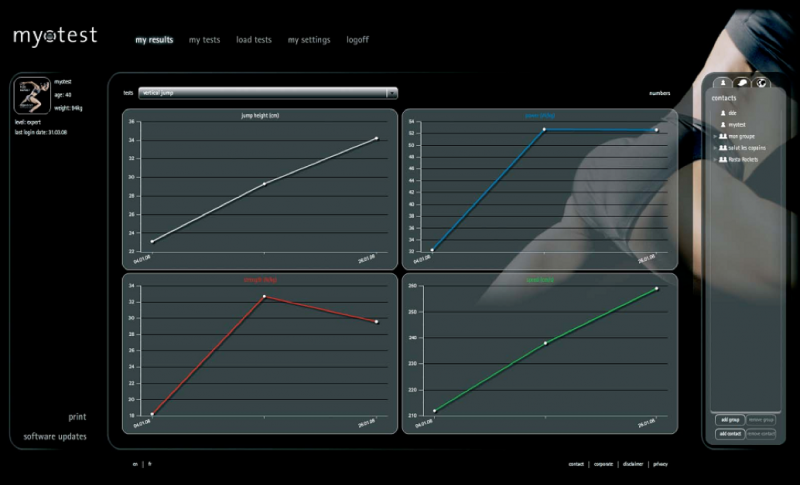Viewport: 800px width, 485px height.
Task: Switch to 'numbers' view
Action: (659, 93)
